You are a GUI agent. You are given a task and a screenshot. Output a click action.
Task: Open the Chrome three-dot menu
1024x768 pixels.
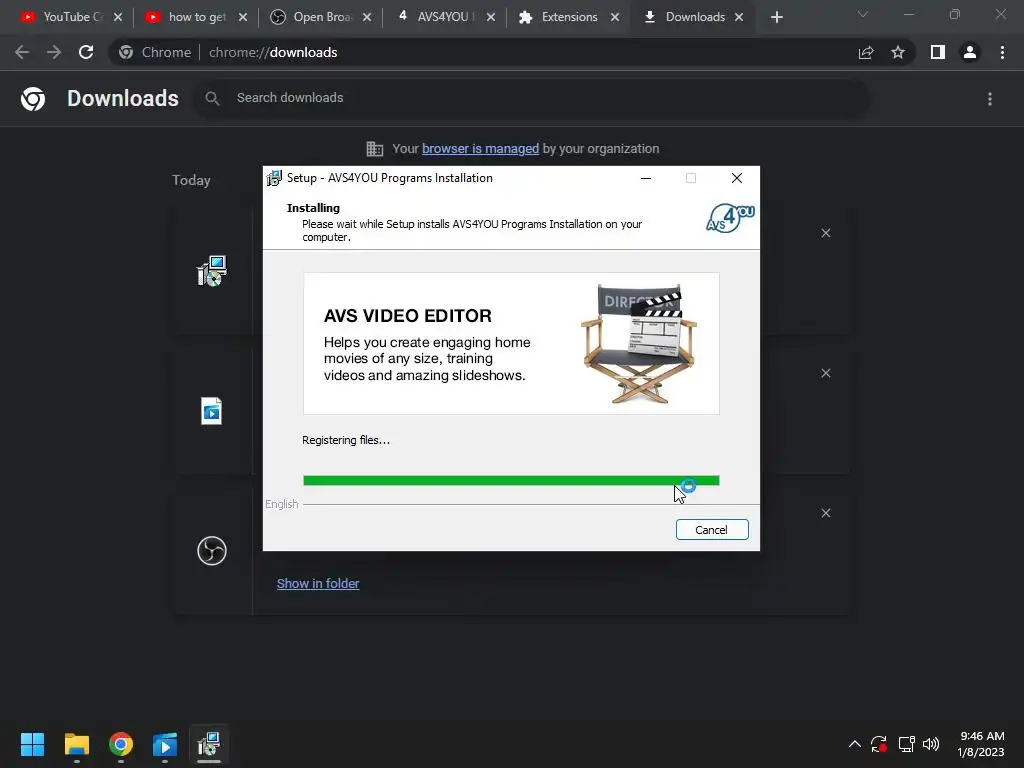1002,52
